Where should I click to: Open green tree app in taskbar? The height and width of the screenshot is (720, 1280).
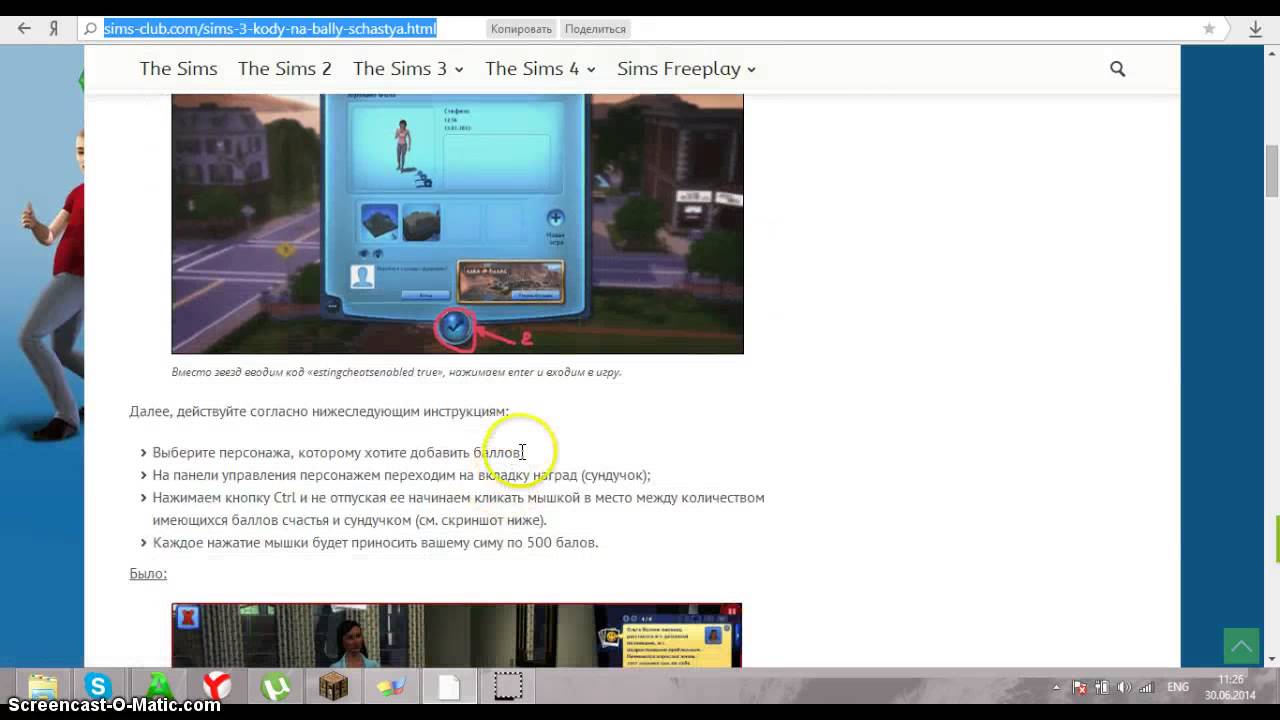pos(159,686)
